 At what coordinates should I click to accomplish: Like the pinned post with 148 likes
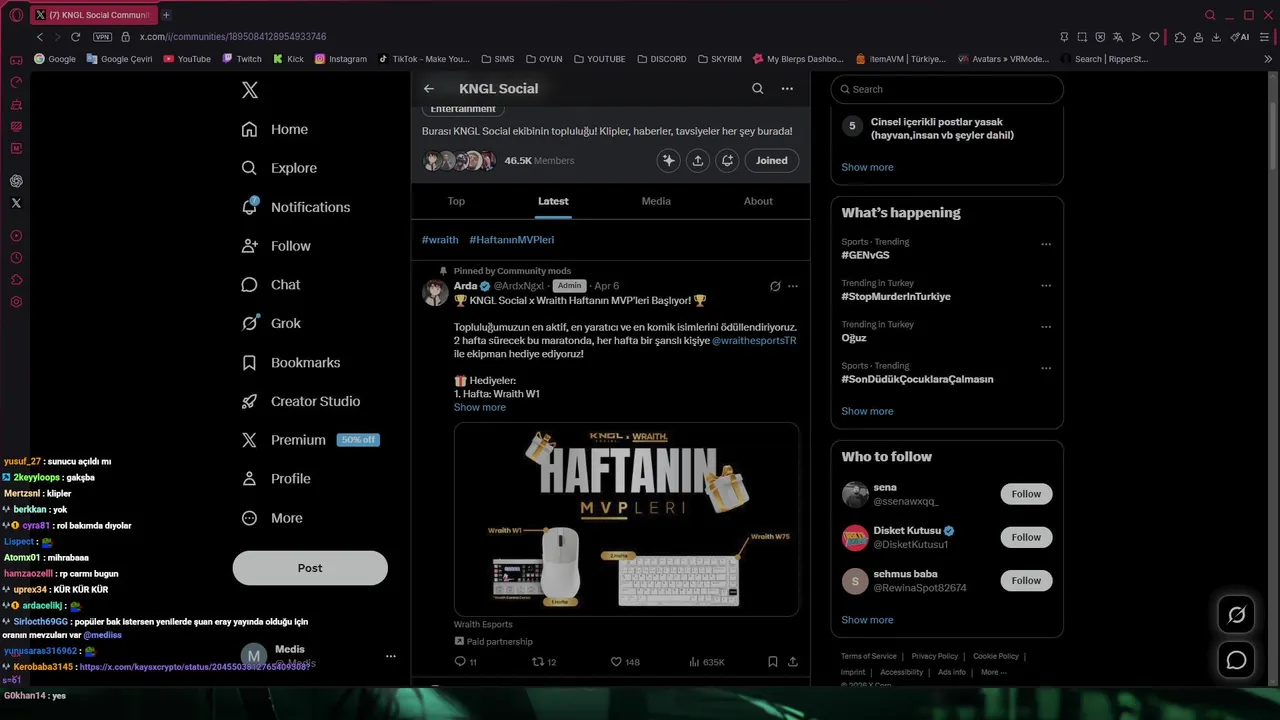tap(625, 662)
